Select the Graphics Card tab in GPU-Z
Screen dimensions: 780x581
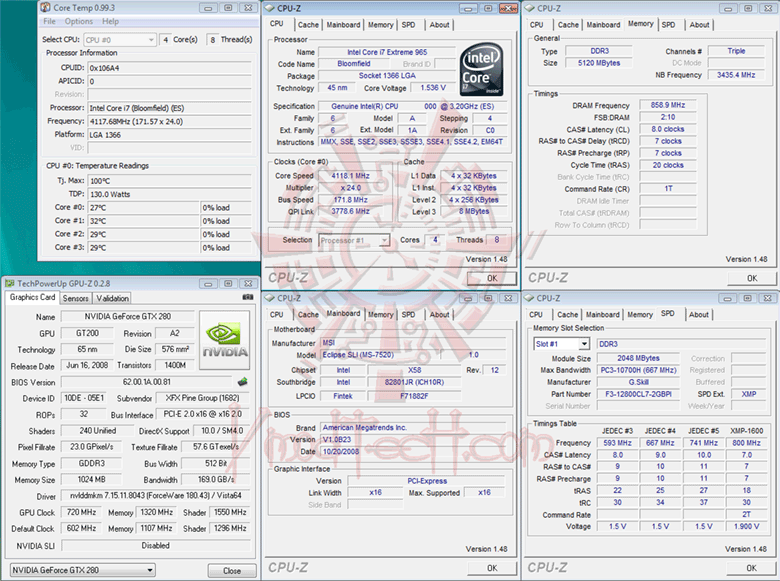tap(33, 297)
